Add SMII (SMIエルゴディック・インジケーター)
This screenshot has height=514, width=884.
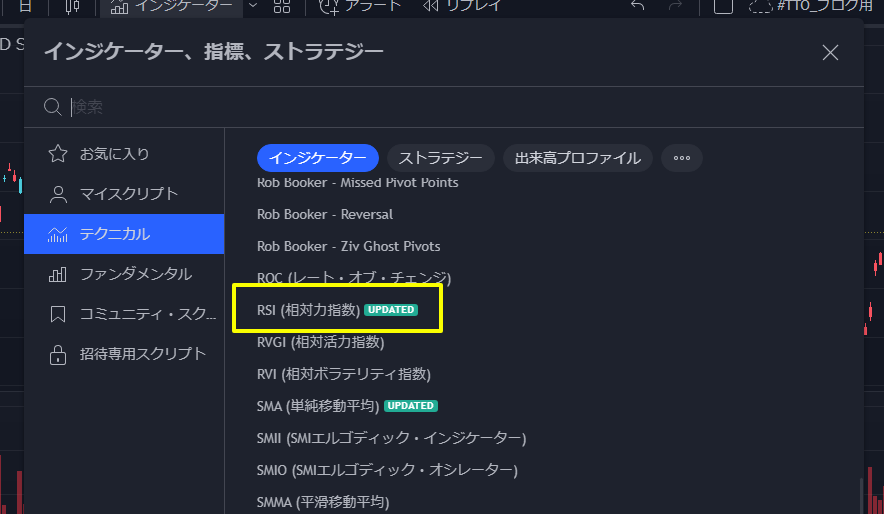coord(391,438)
